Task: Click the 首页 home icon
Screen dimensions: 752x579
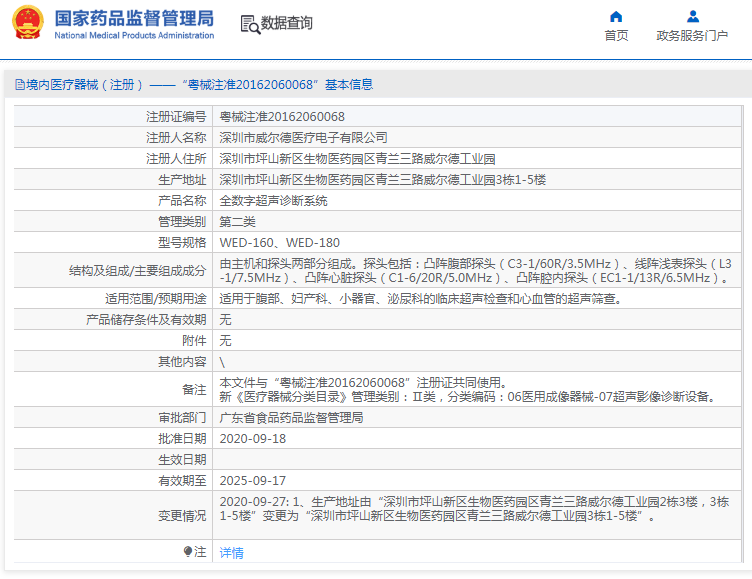Action: (x=616, y=17)
